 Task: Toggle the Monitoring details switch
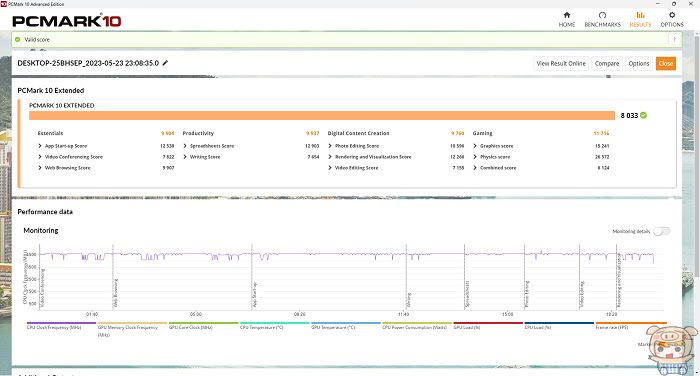coord(661,231)
